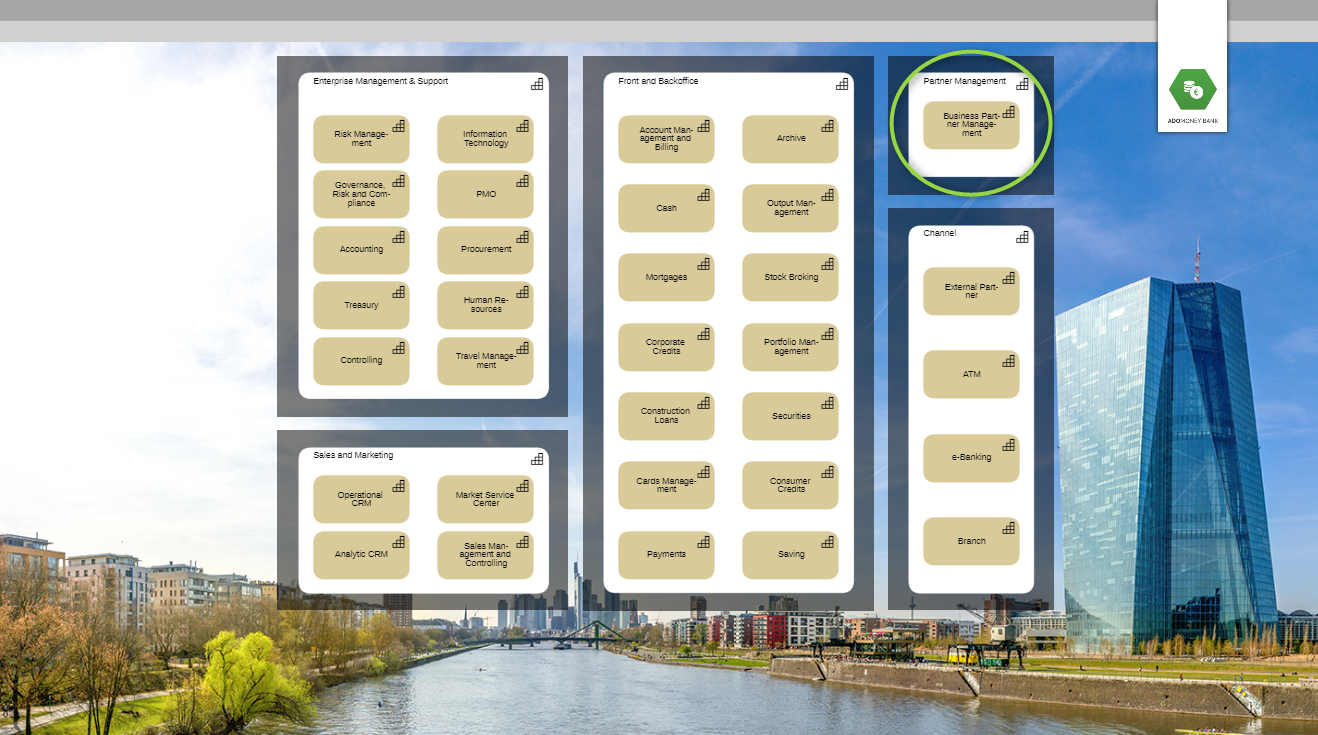Click the grid icon on the Payments capability
This screenshot has width=1318, height=735.
coord(706,541)
